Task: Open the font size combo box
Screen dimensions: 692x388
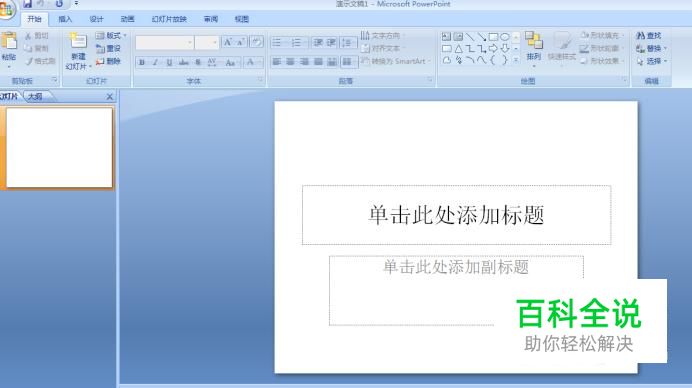Action: coord(207,42)
